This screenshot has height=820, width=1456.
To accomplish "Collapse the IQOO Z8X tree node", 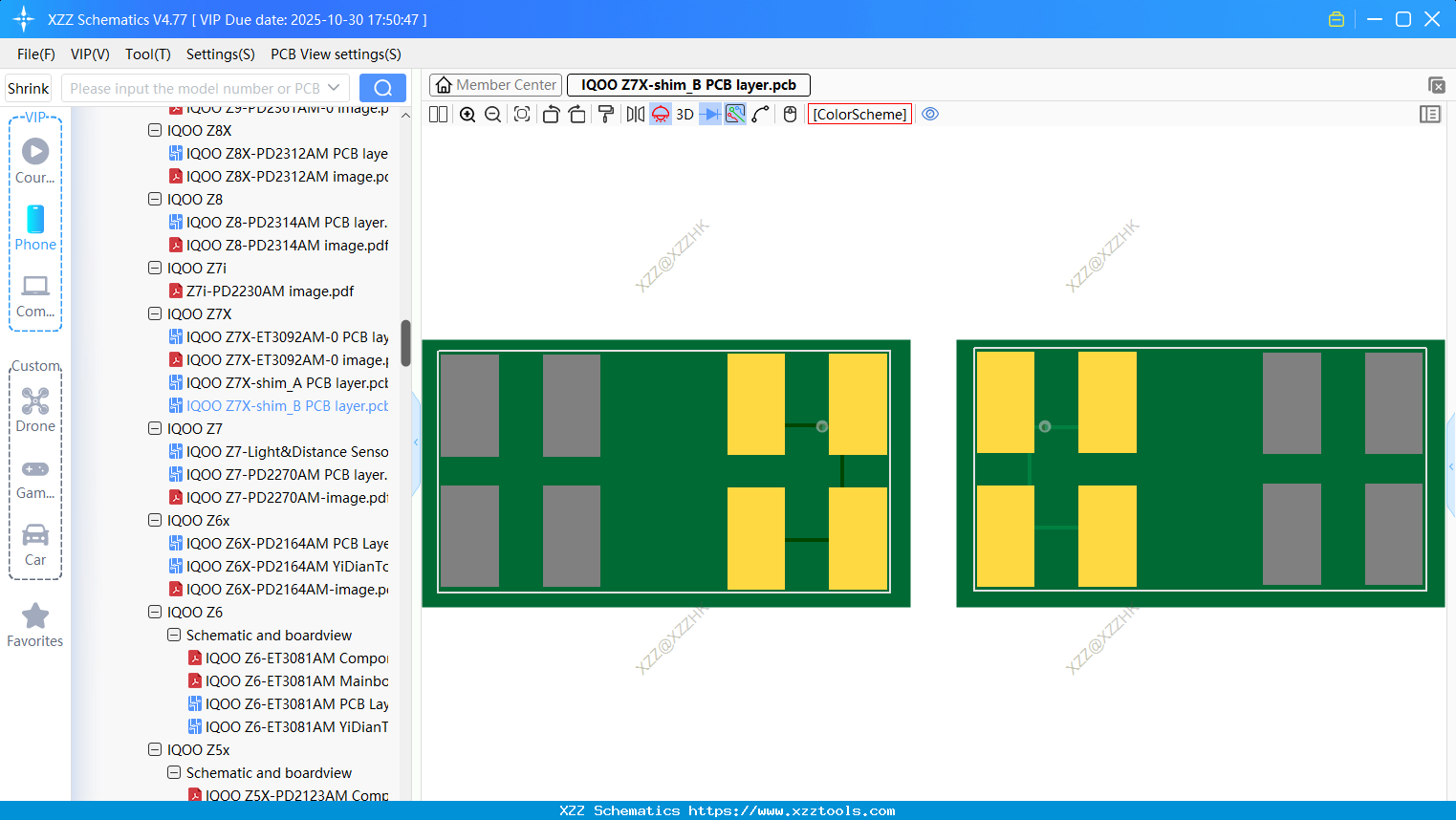I will (x=155, y=130).
